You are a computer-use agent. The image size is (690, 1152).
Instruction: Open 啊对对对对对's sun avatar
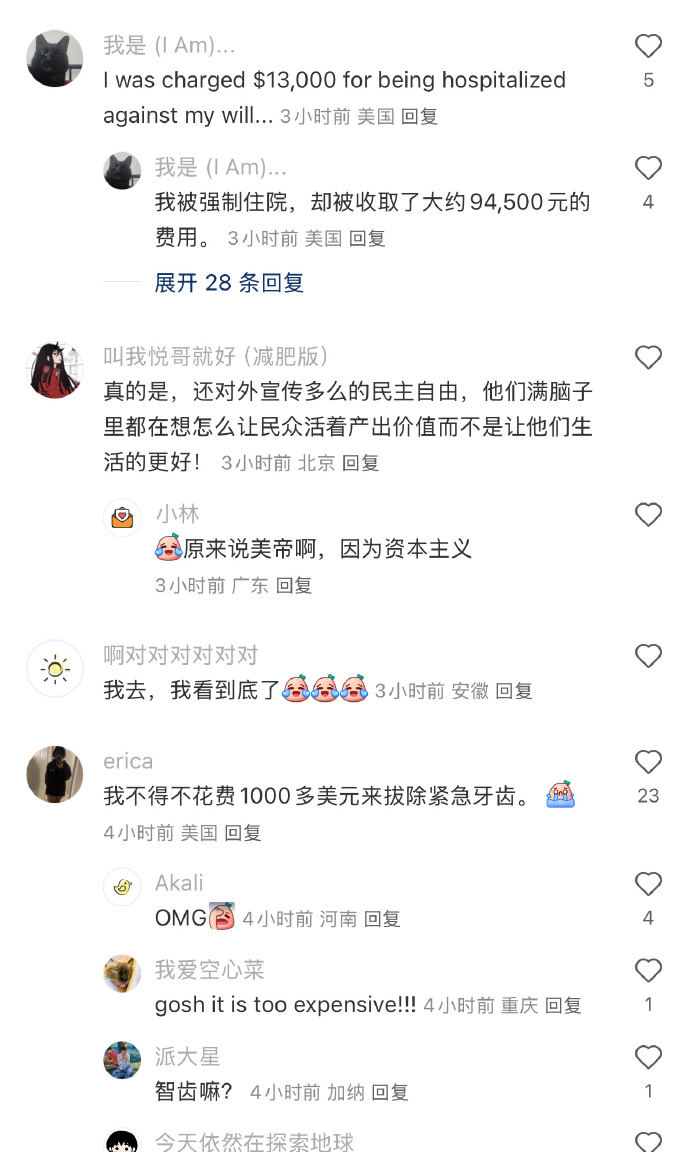point(55,669)
